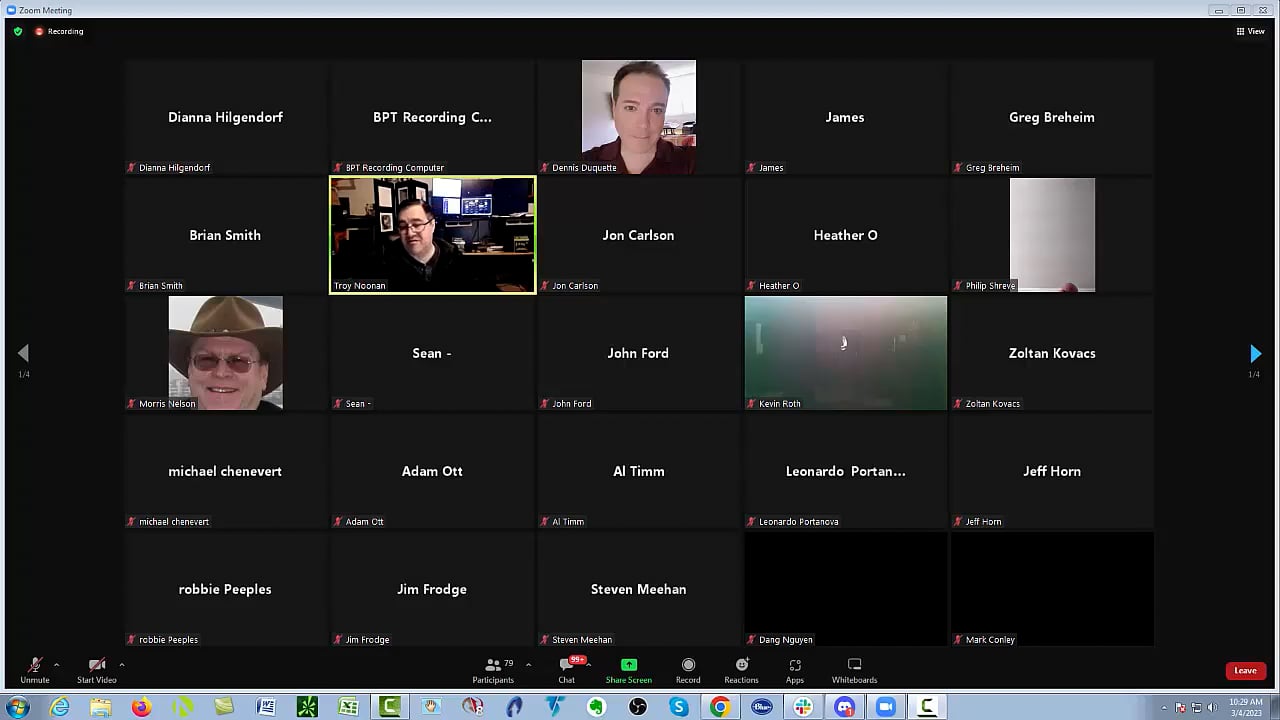Open Skype from the taskbar
The height and width of the screenshot is (720, 1280).
(679, 707)
